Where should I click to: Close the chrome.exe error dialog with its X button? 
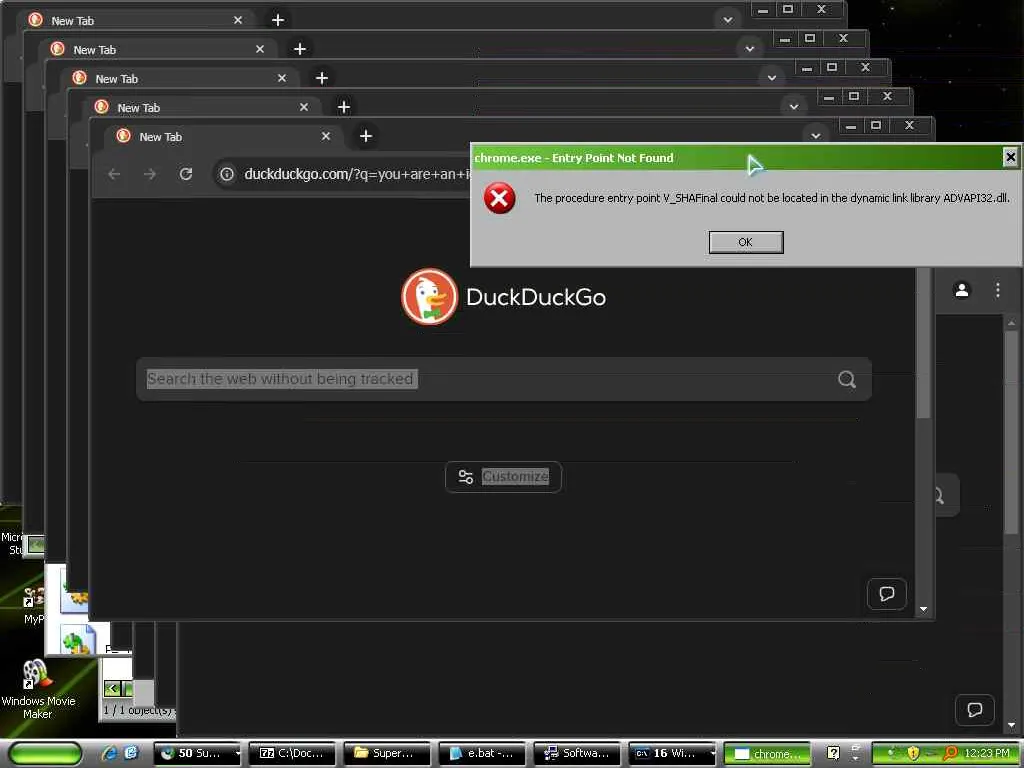(1010, 157)
